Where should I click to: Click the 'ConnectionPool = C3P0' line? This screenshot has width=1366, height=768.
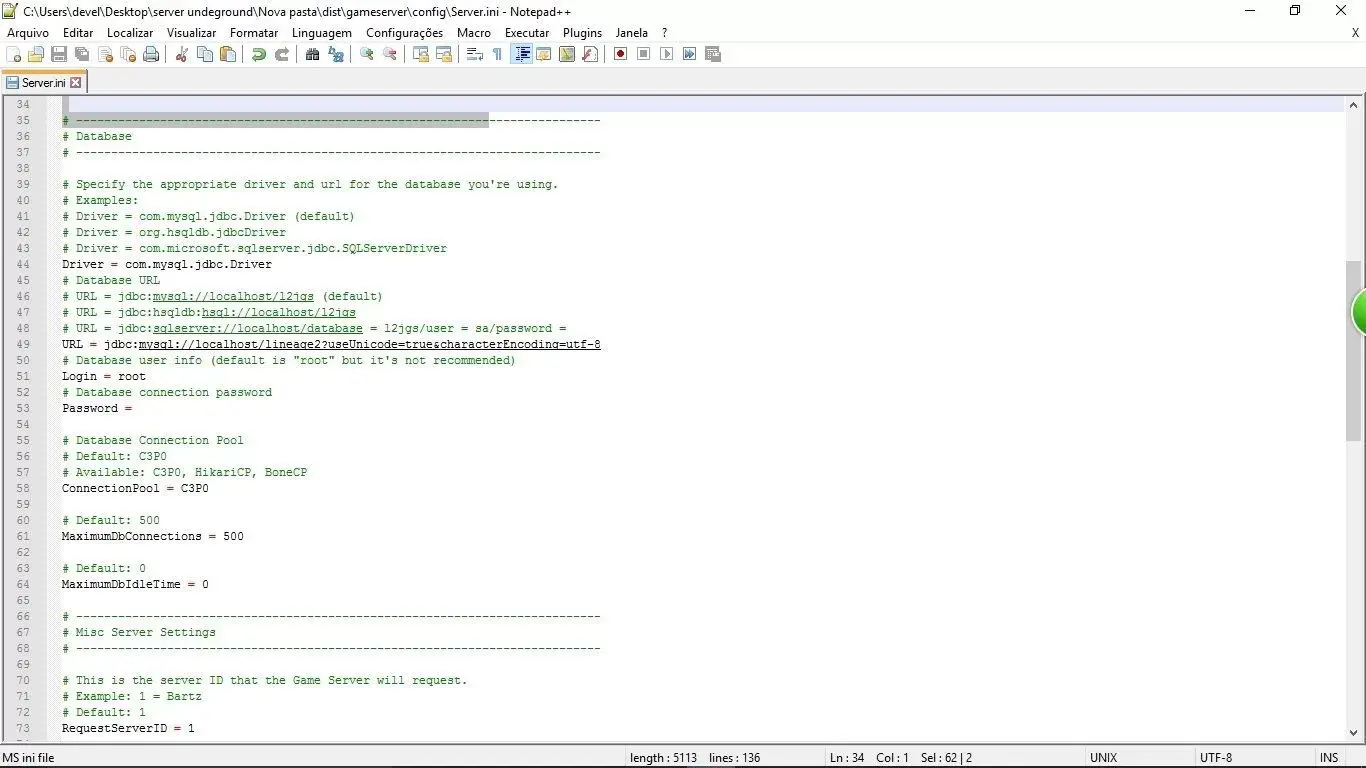tap(135, 488)
